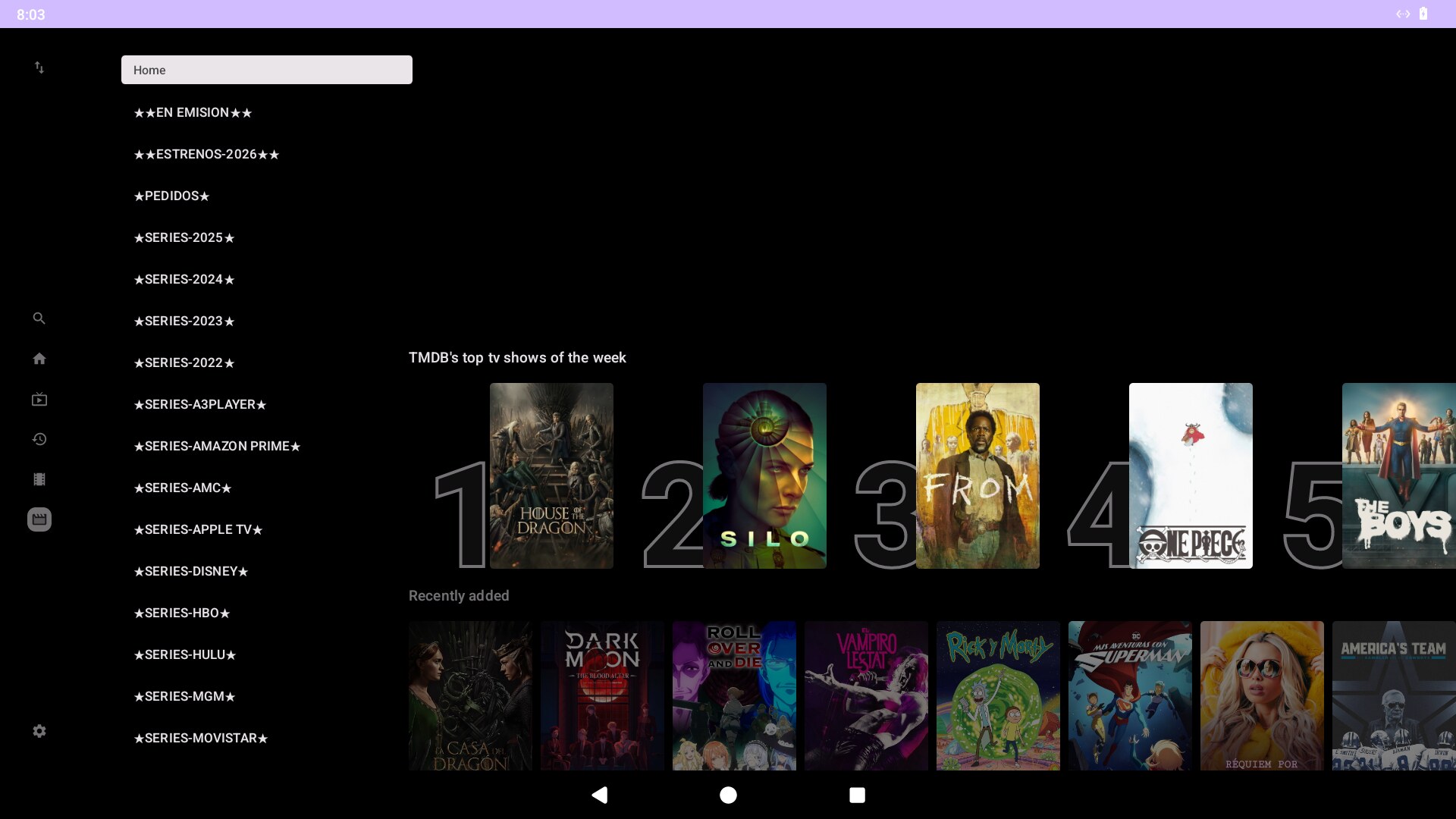
Task: Open Dark Moon recently added poster
Action: point(602,695)
